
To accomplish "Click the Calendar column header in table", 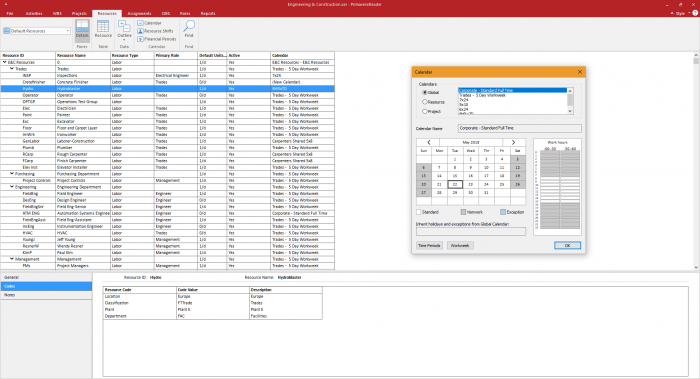I will (302, 55).
